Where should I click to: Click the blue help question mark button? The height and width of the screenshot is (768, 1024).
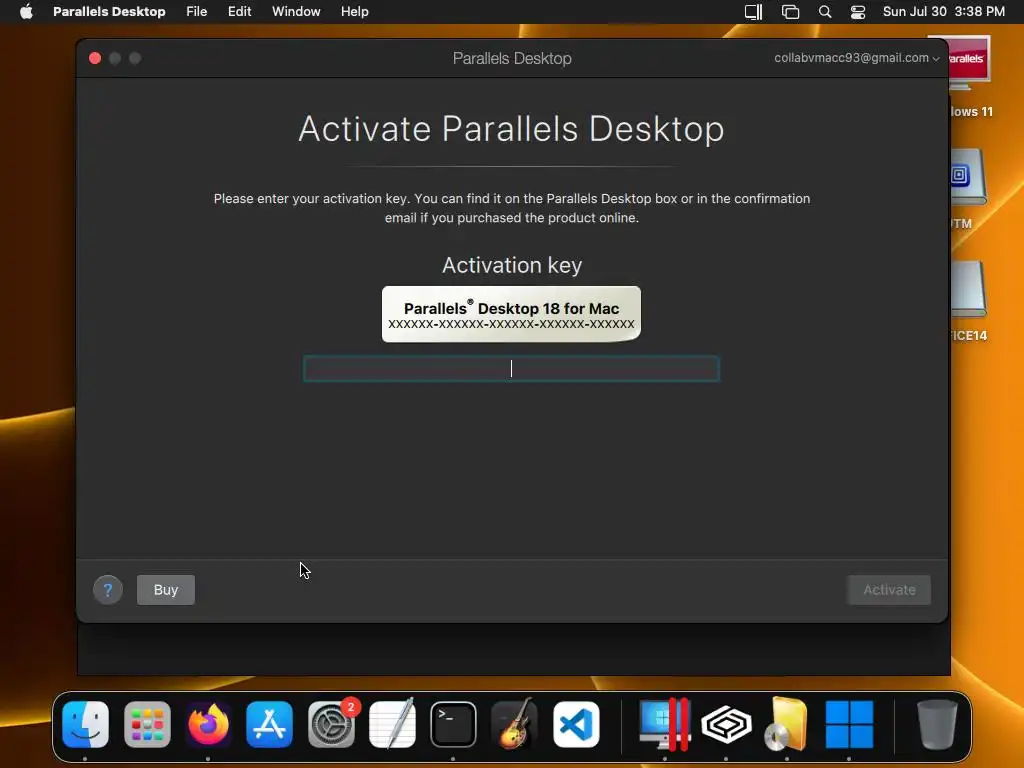point(108,590)
